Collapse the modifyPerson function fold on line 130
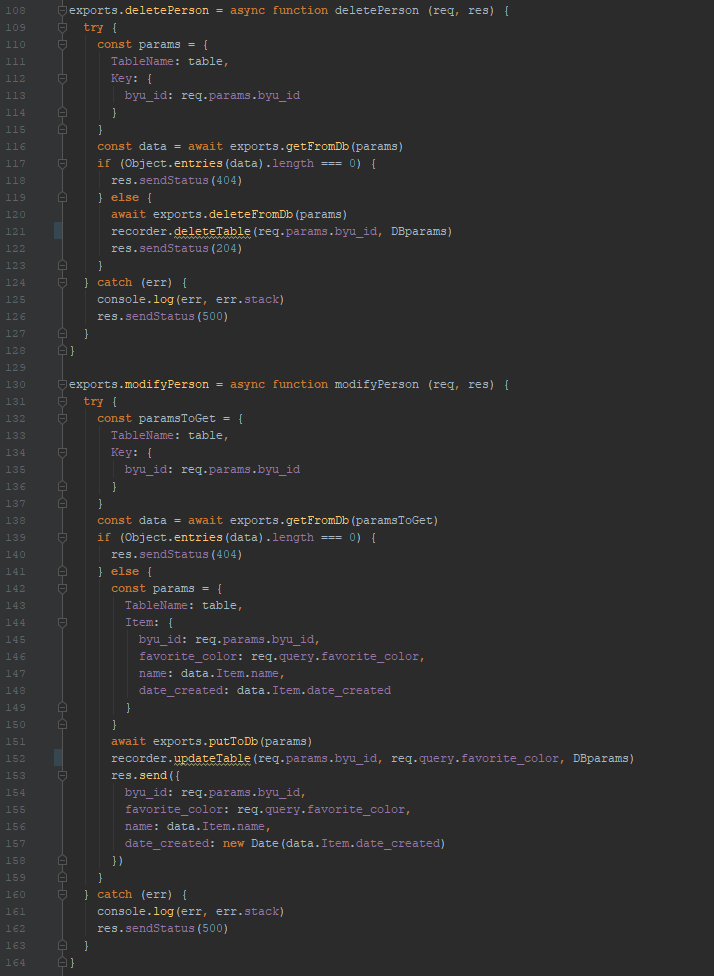 (x=62, y=385)
